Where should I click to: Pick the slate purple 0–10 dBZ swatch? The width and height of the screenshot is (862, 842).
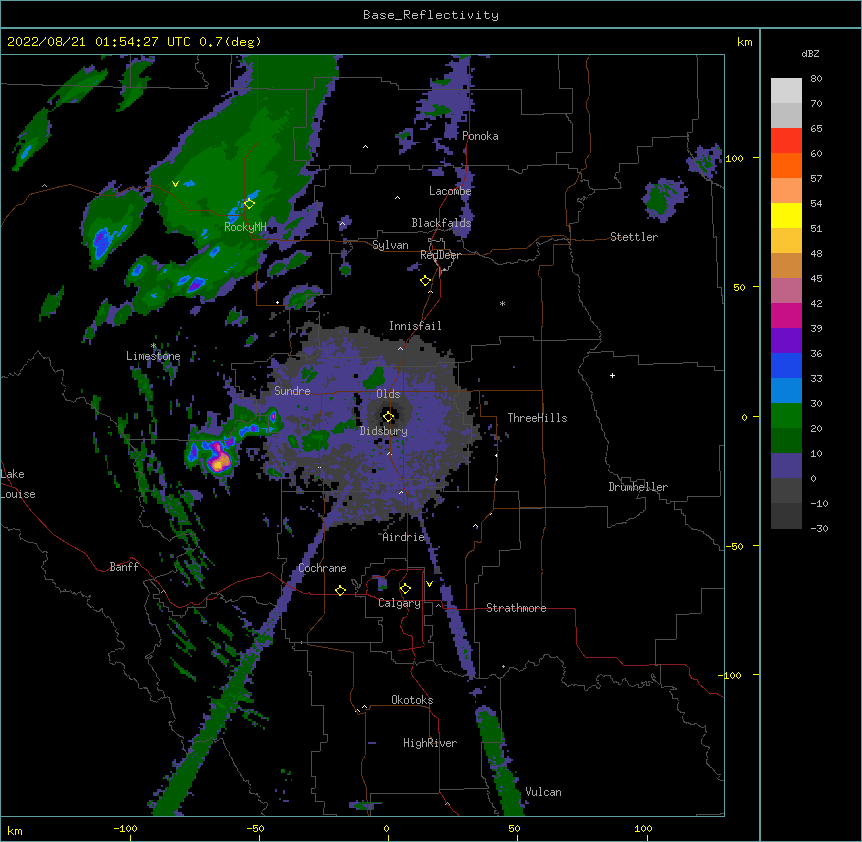tap(786, 466)
